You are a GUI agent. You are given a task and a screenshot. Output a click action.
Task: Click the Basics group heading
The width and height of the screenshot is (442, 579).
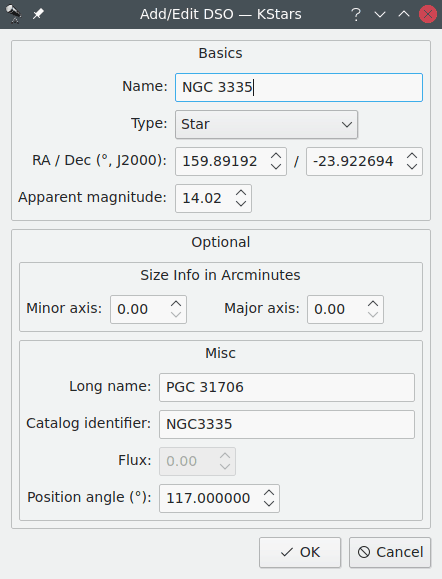220,53
